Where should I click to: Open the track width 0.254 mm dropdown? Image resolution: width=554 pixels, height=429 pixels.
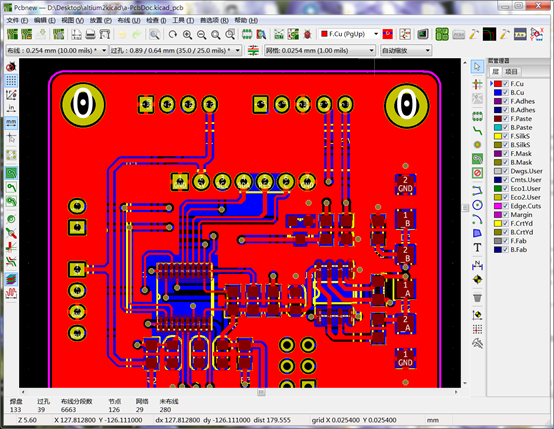[57, 51]
